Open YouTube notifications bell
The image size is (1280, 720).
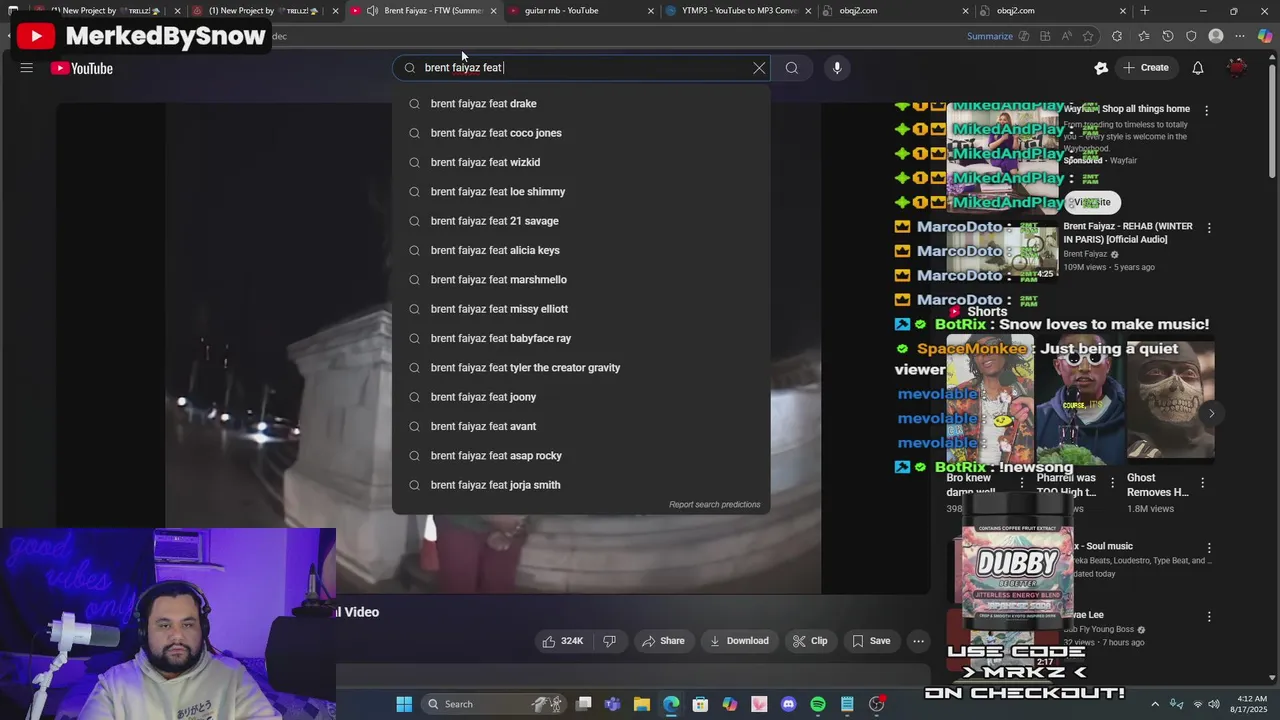pyautogui.click(x=1197, y=68)
